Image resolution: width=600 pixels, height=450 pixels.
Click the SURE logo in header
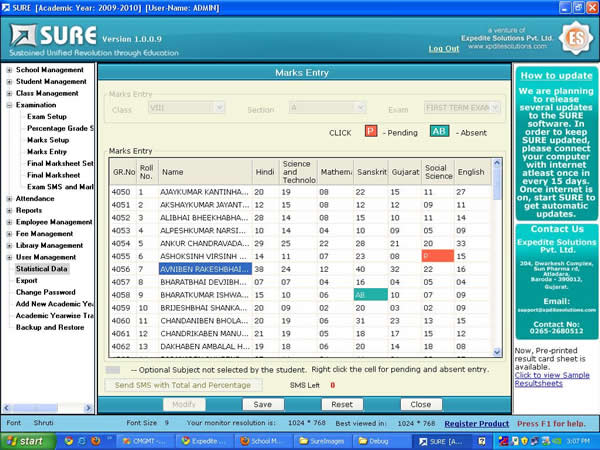[x=54, y=35]
